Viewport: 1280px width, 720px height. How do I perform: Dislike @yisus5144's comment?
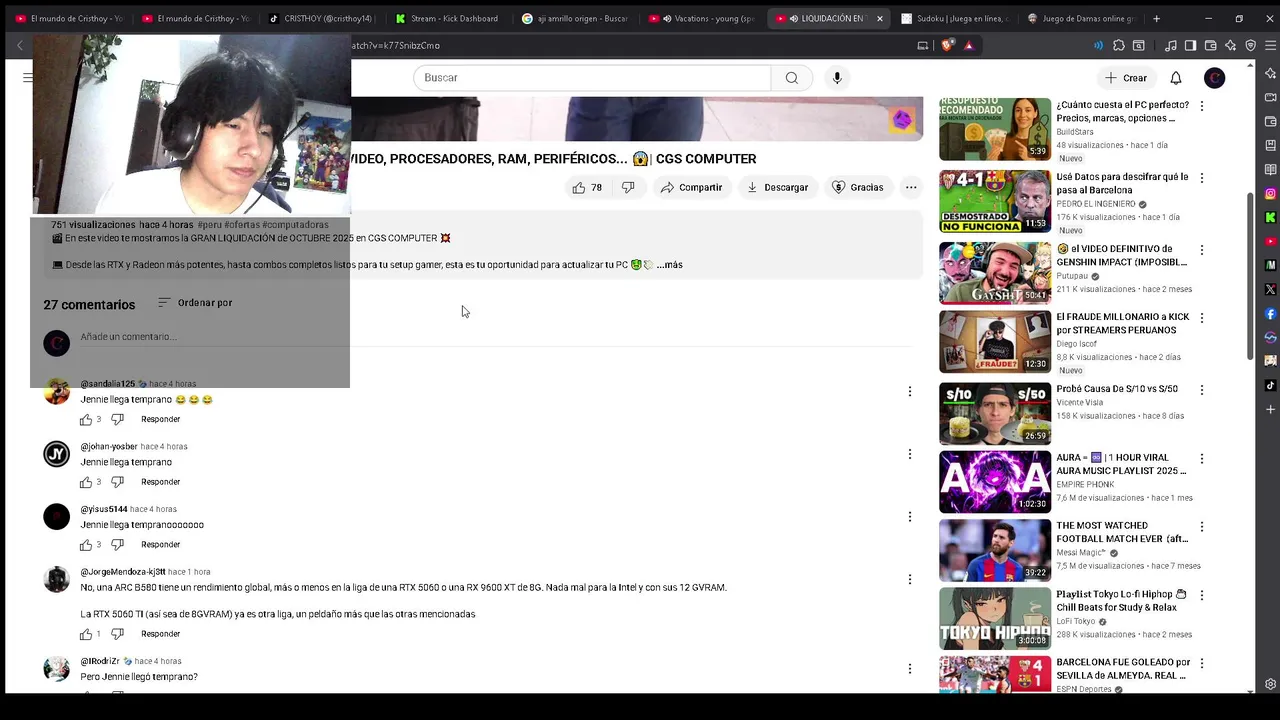click(117, 545)
